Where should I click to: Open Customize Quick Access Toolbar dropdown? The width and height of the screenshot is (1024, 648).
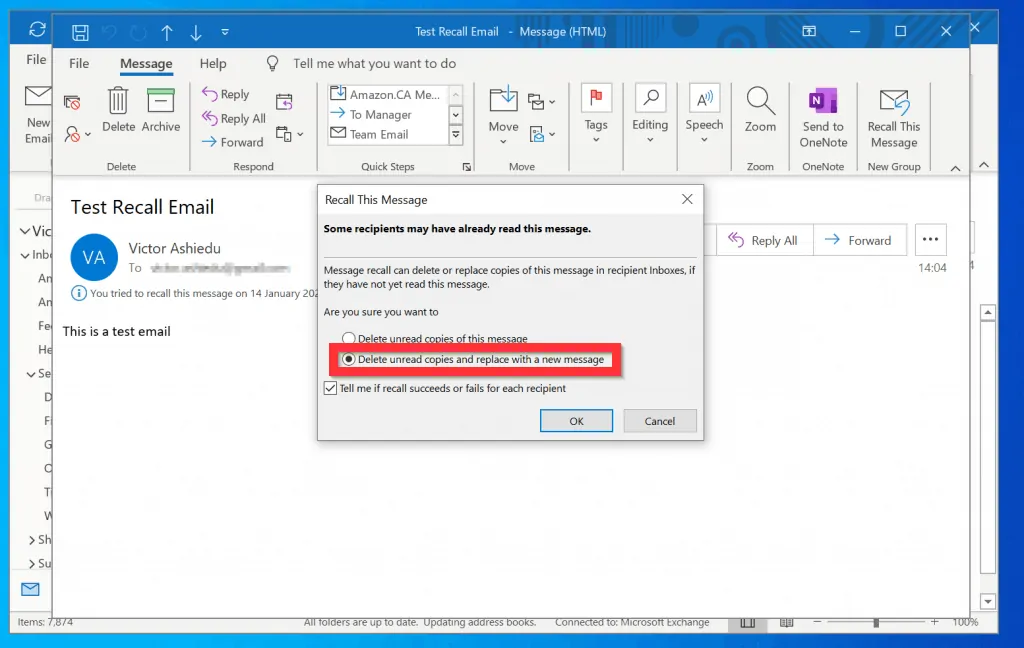(225, 32)
